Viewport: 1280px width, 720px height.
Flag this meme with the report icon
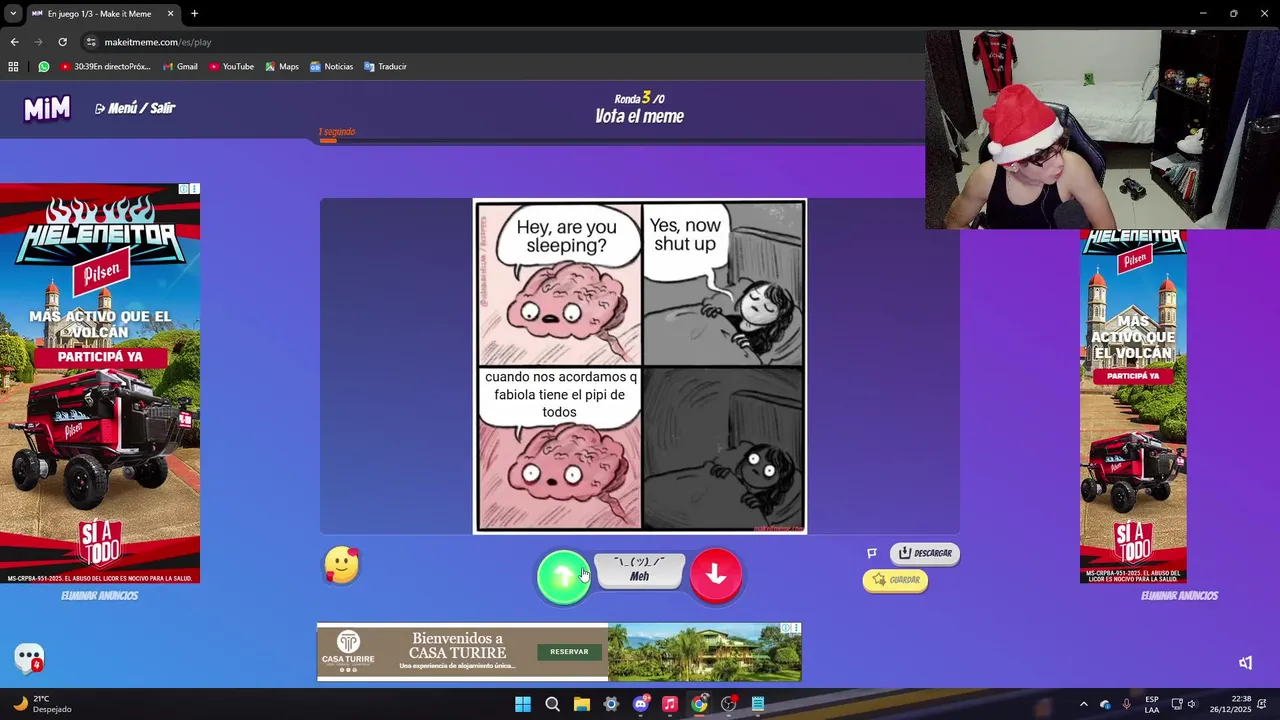[872, 553]
